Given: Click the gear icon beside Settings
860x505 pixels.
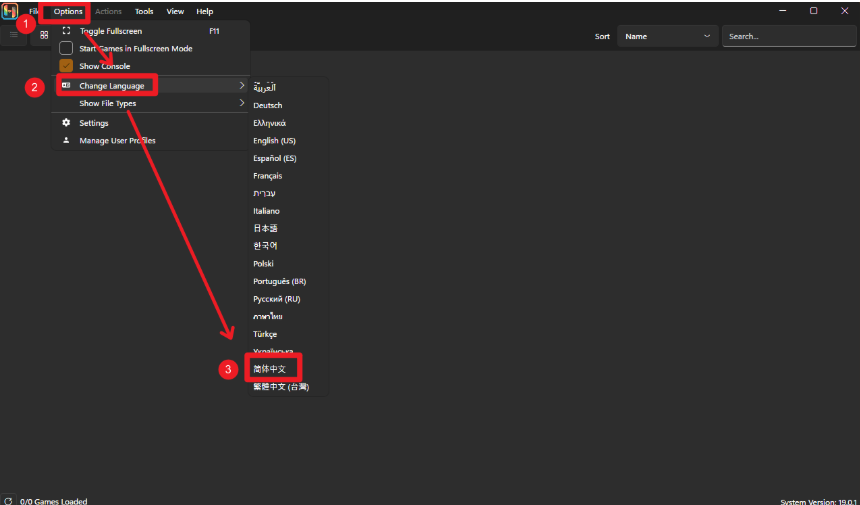Looking at the screenshot, I should pyautogui.click(x=66, y=123).
